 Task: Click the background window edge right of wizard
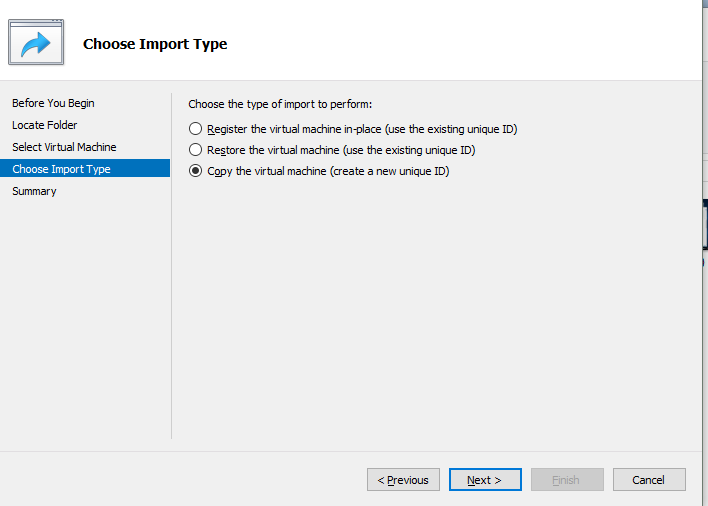point(704,220)
